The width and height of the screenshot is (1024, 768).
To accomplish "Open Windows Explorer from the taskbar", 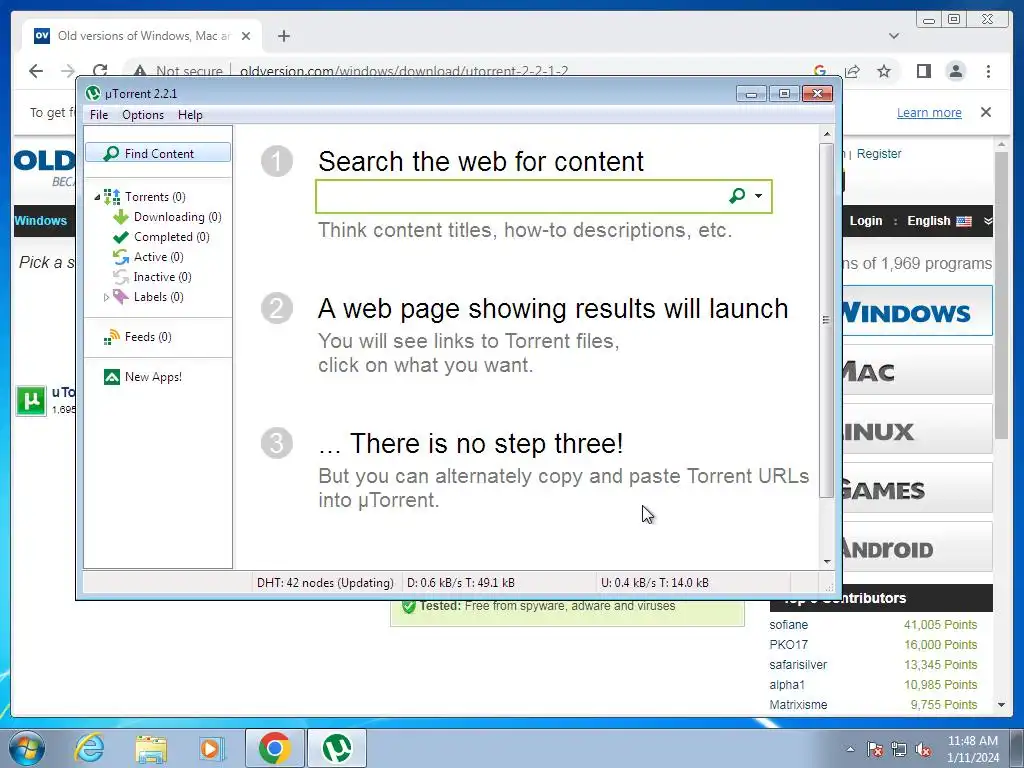I will pos(151,748).
